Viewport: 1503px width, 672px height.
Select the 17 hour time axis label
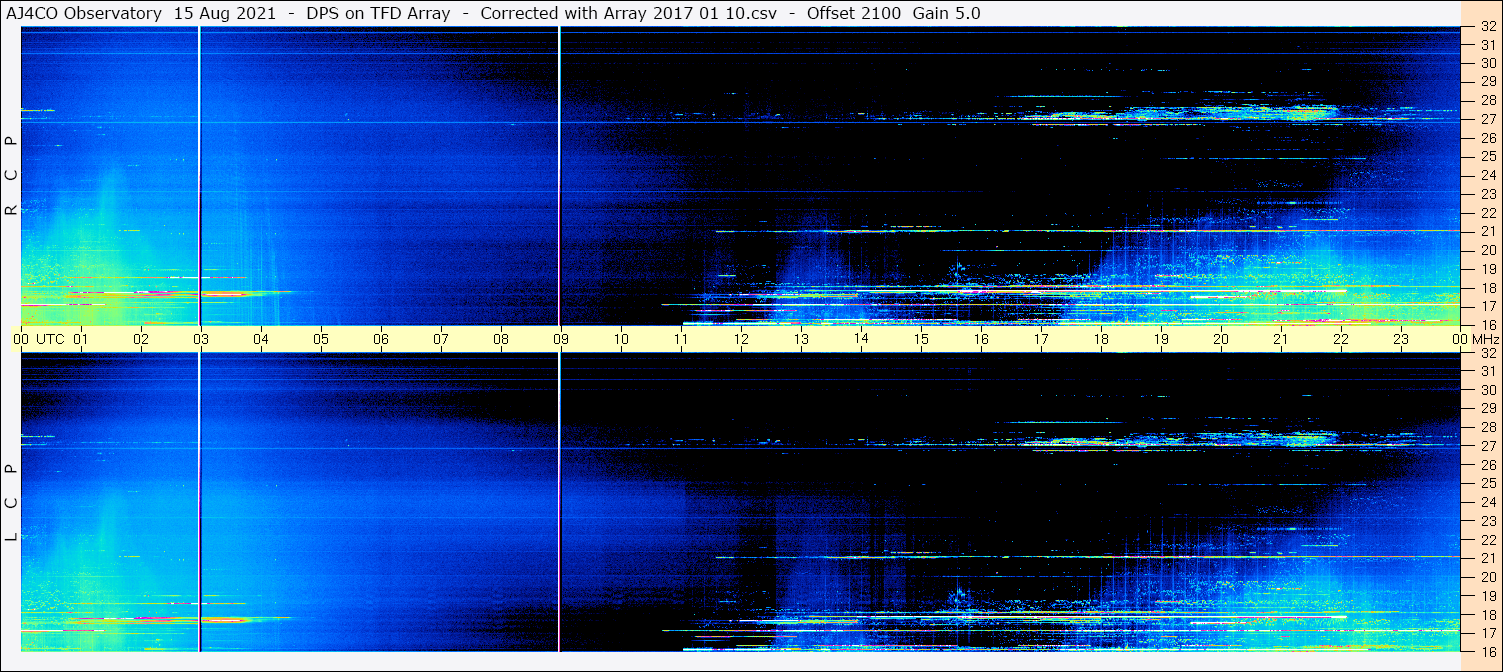point(1040,339)
